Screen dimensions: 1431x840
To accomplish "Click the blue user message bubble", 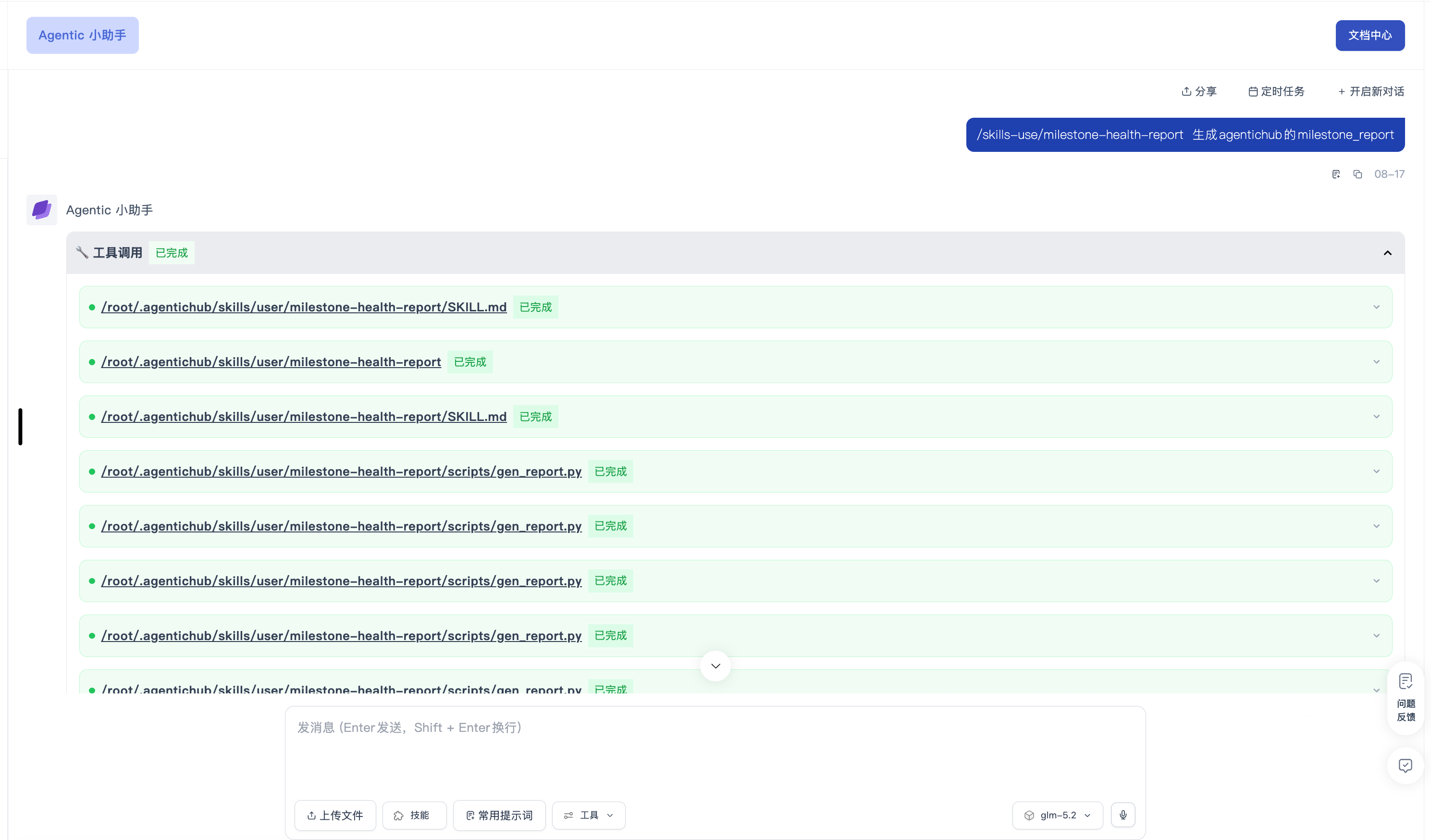I will [1185, 135].
